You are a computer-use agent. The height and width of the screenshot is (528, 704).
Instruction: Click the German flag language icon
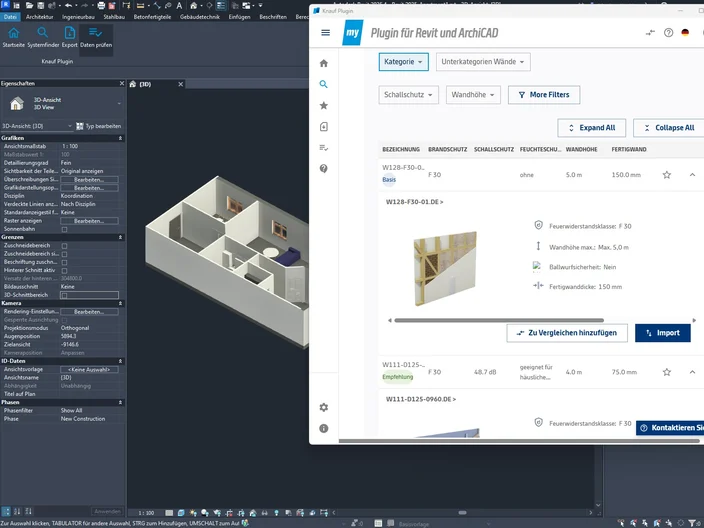pyautogui.click(x=685, y=32)
